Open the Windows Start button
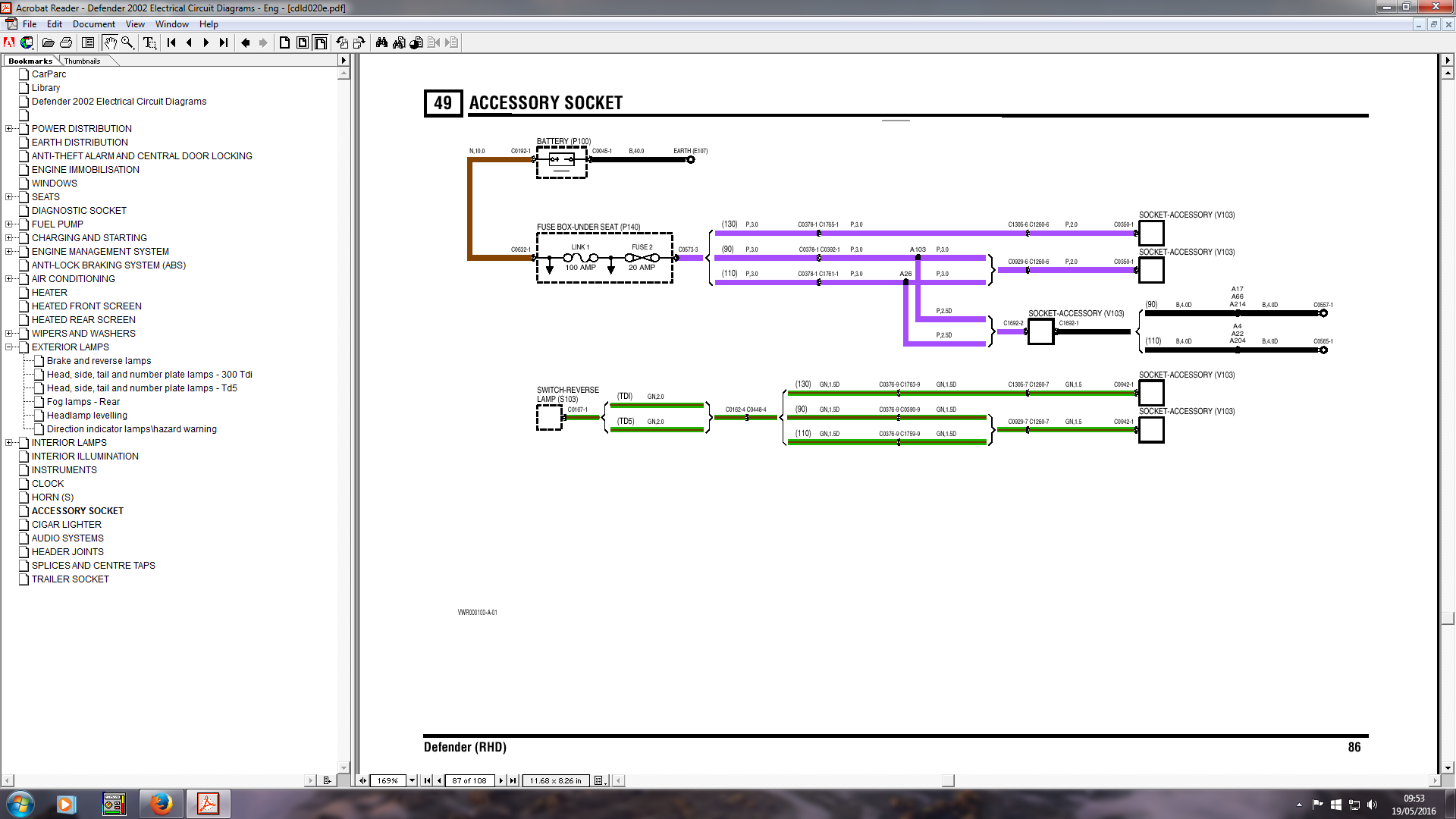 pos(20,804)
